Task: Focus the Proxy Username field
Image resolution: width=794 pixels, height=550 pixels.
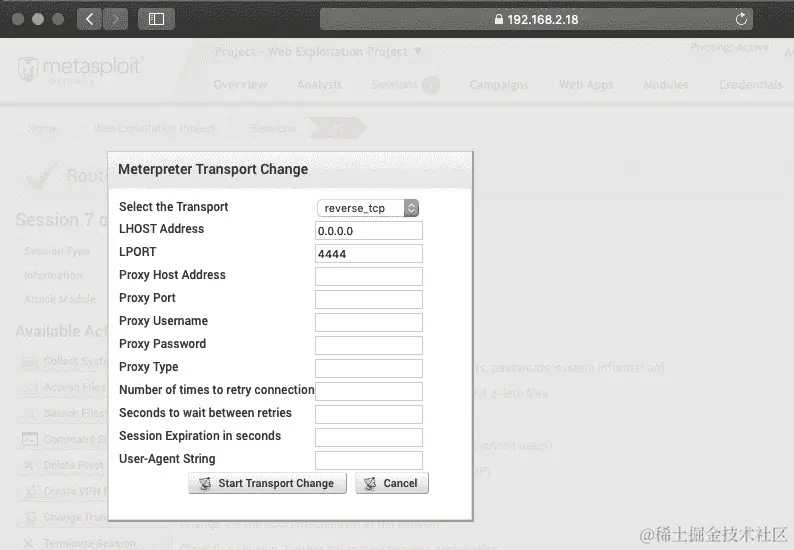Action: (x=369, y=323)
